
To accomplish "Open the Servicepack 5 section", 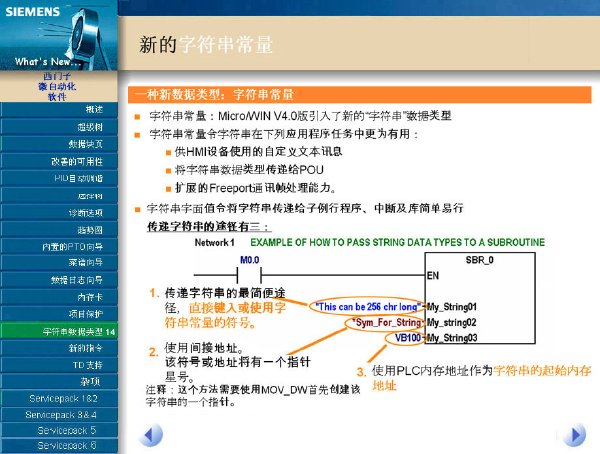I will (x=59, y=430).
